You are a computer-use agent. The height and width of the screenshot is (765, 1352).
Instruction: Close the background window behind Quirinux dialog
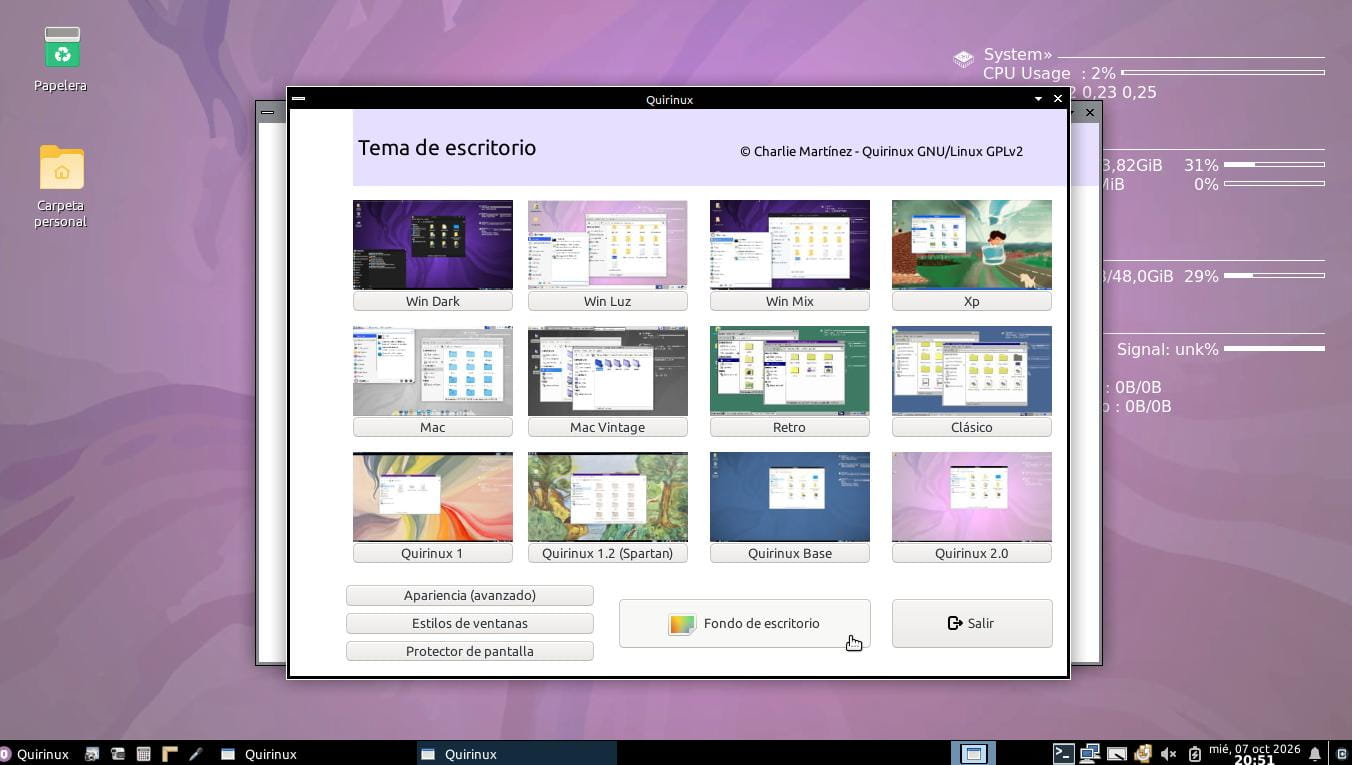pyautogui.click(x=1090, y=113)
